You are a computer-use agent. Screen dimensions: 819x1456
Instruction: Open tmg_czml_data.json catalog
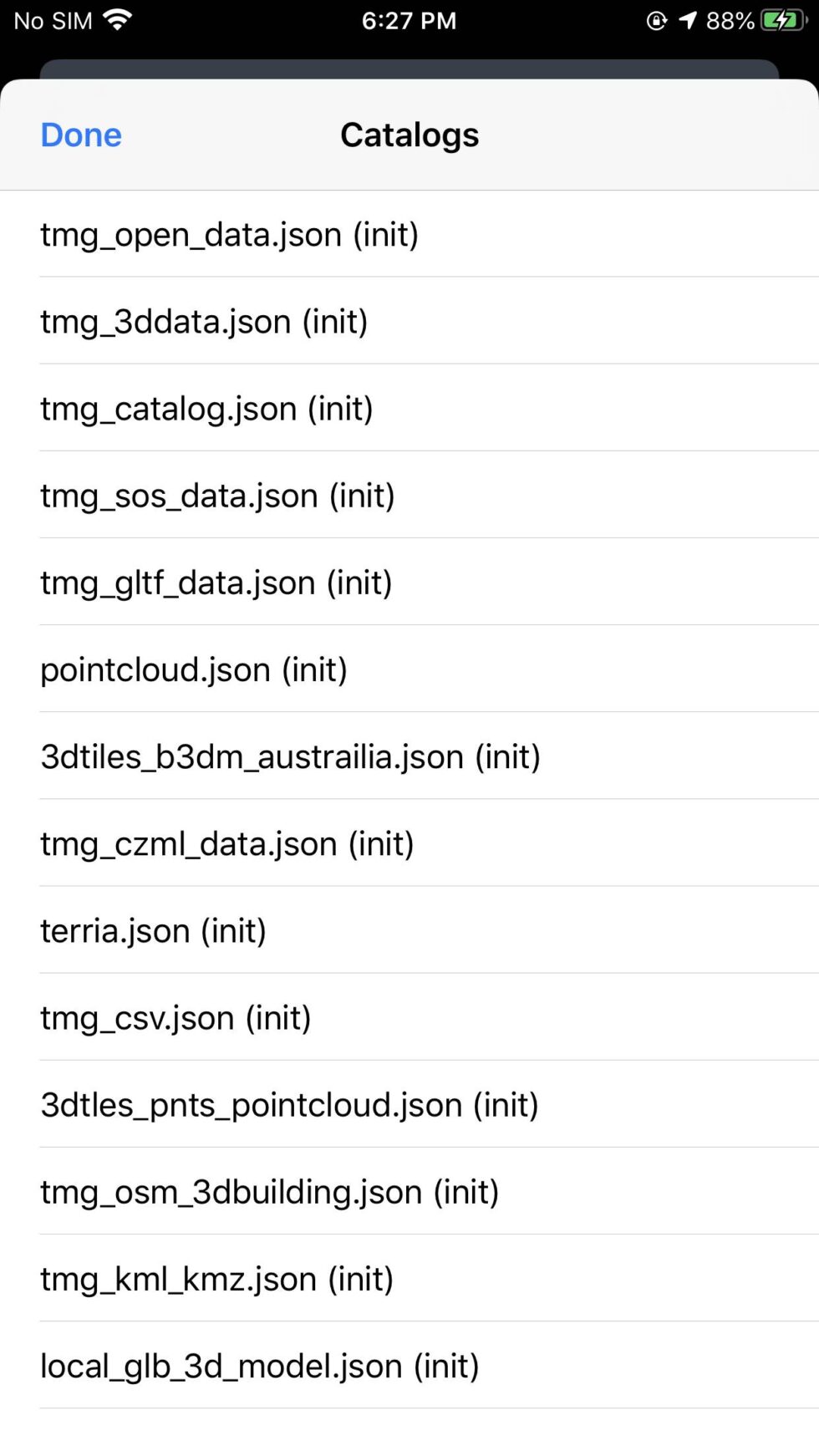(226, 843)
